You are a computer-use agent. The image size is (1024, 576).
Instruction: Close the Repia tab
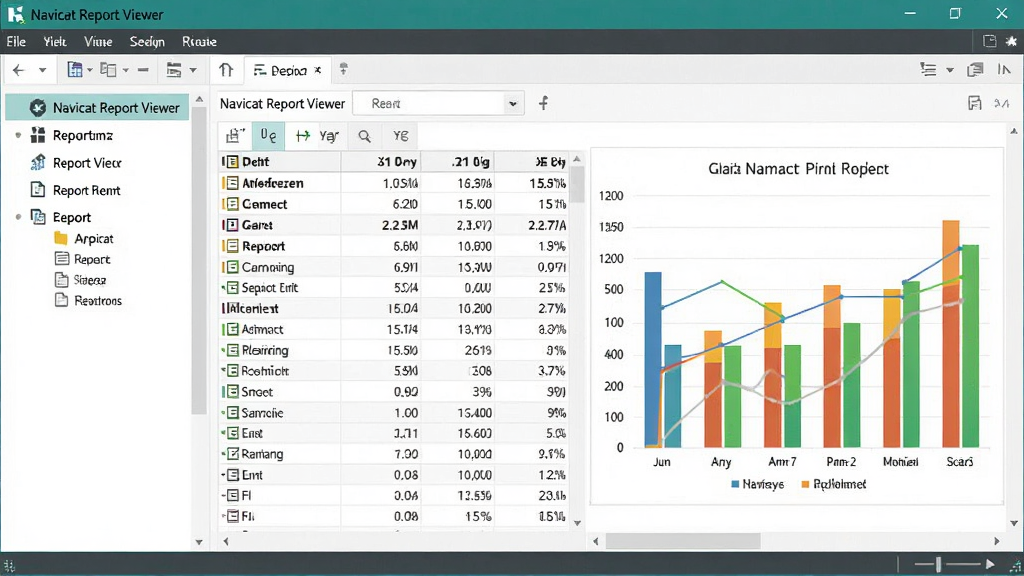pos(317,70)
